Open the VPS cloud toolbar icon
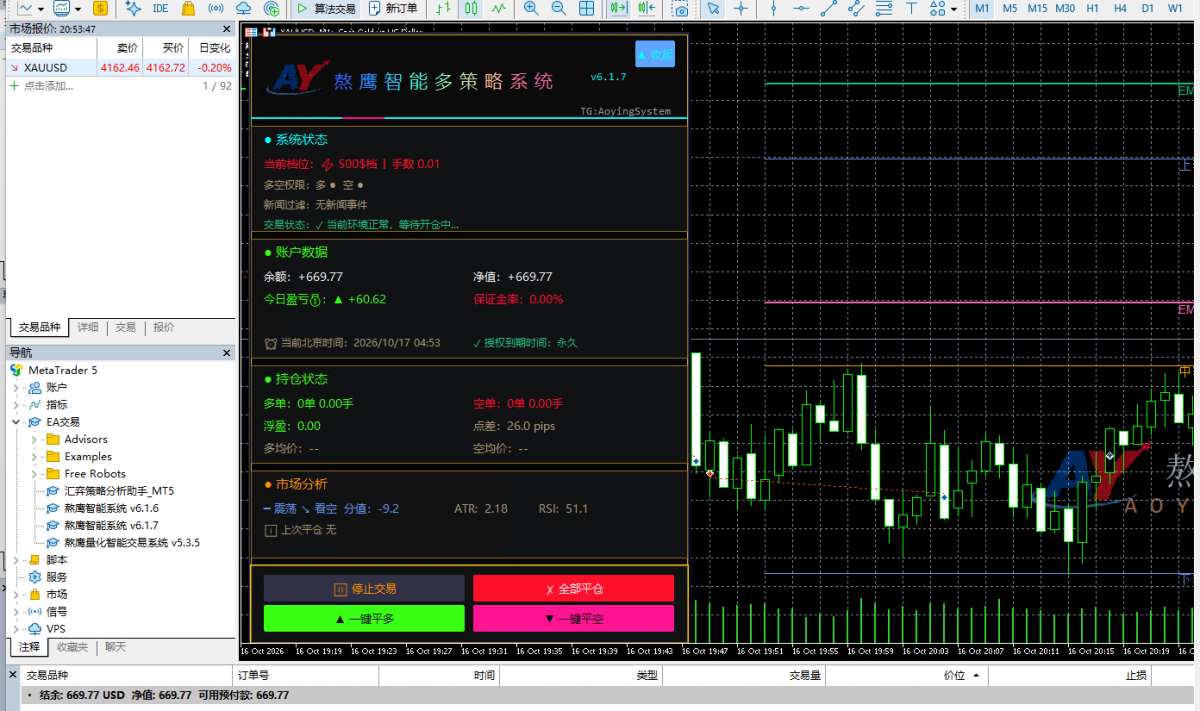Screen dimensions: 1200x711 click(x=244, y=8)
